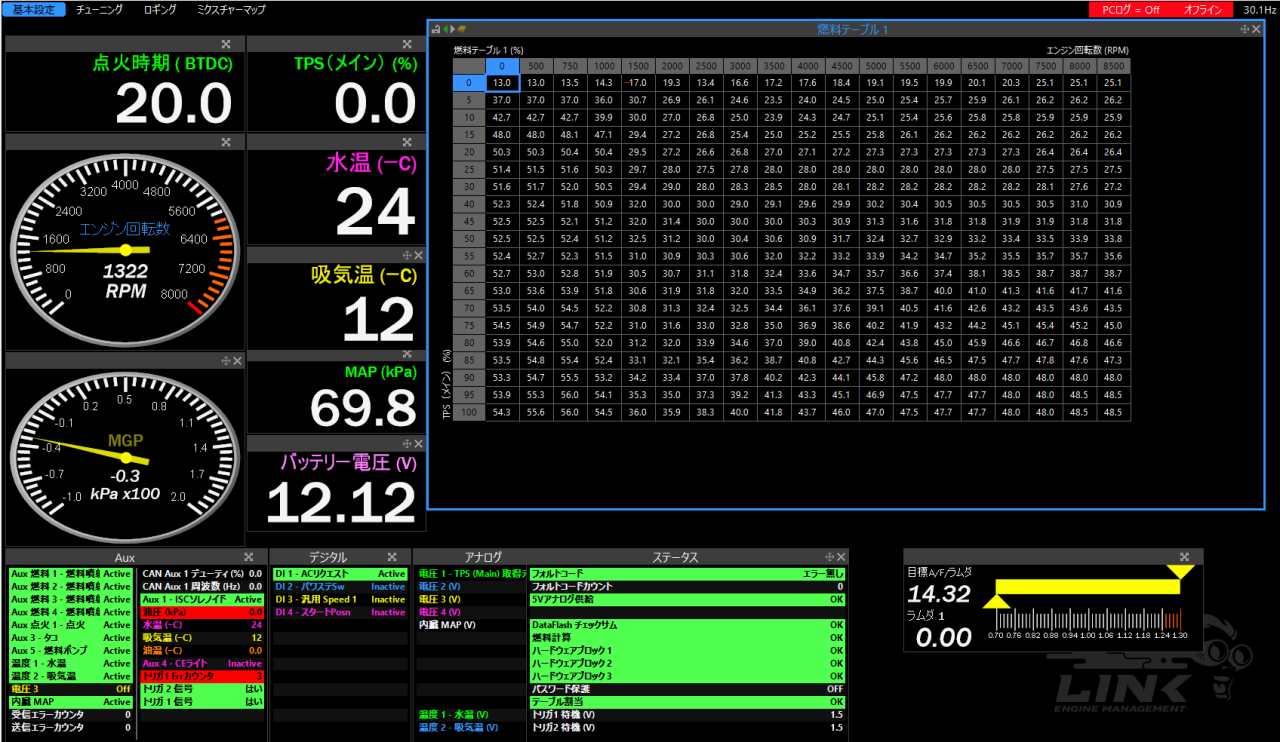
Task: Click move icon on バッテリー電圧 panel
Action: 406,443
